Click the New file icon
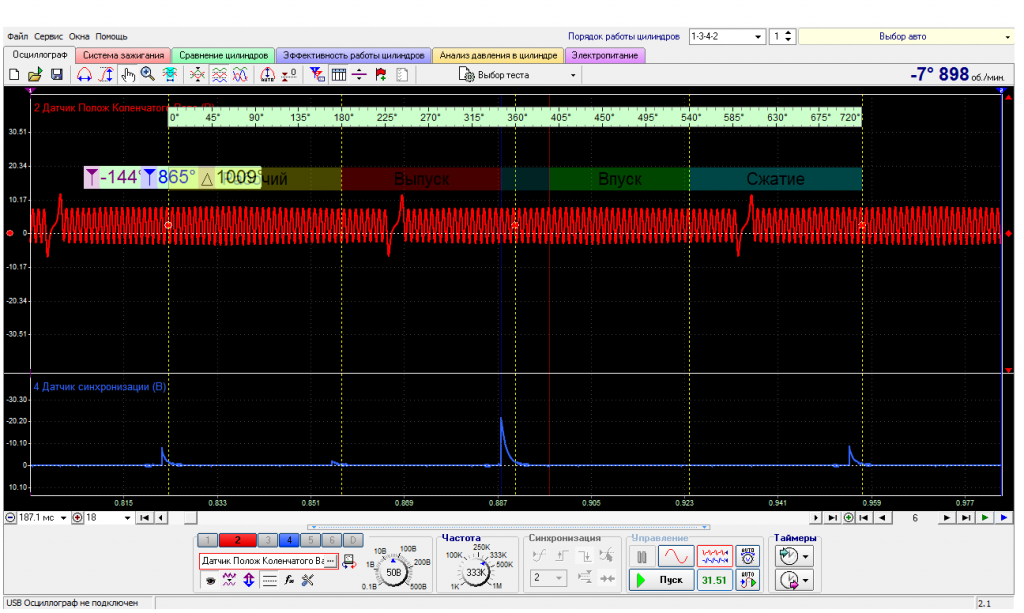 click(14, 74)
